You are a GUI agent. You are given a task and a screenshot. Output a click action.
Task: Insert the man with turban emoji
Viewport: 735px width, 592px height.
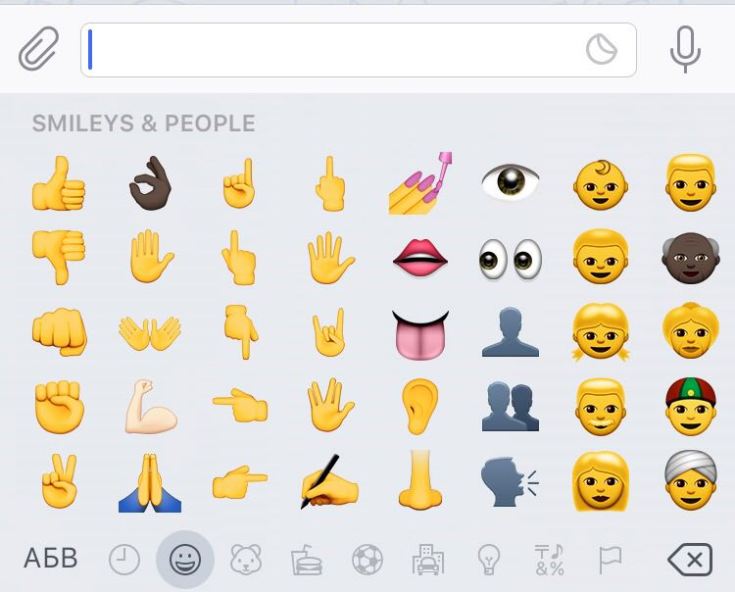(690, 480)
